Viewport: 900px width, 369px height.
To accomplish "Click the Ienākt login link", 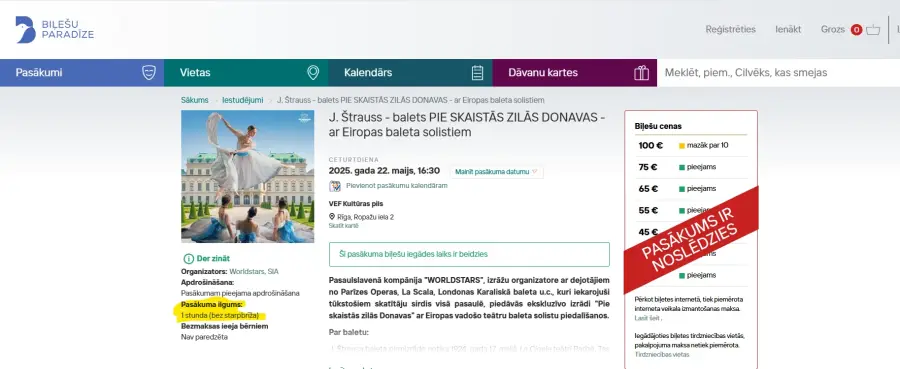I will [x=788, y=29].
